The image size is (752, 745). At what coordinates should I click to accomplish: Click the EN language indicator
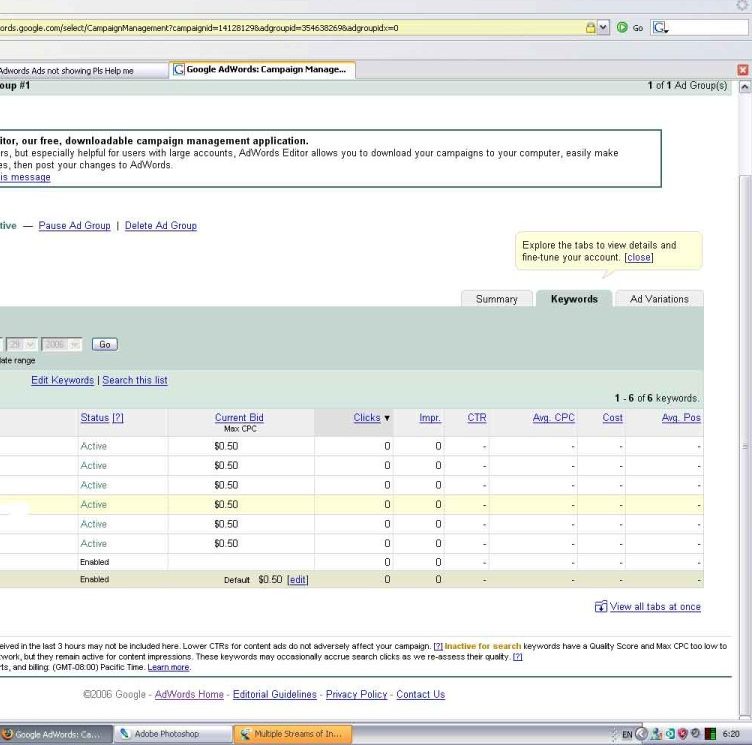tap(627, 734)
